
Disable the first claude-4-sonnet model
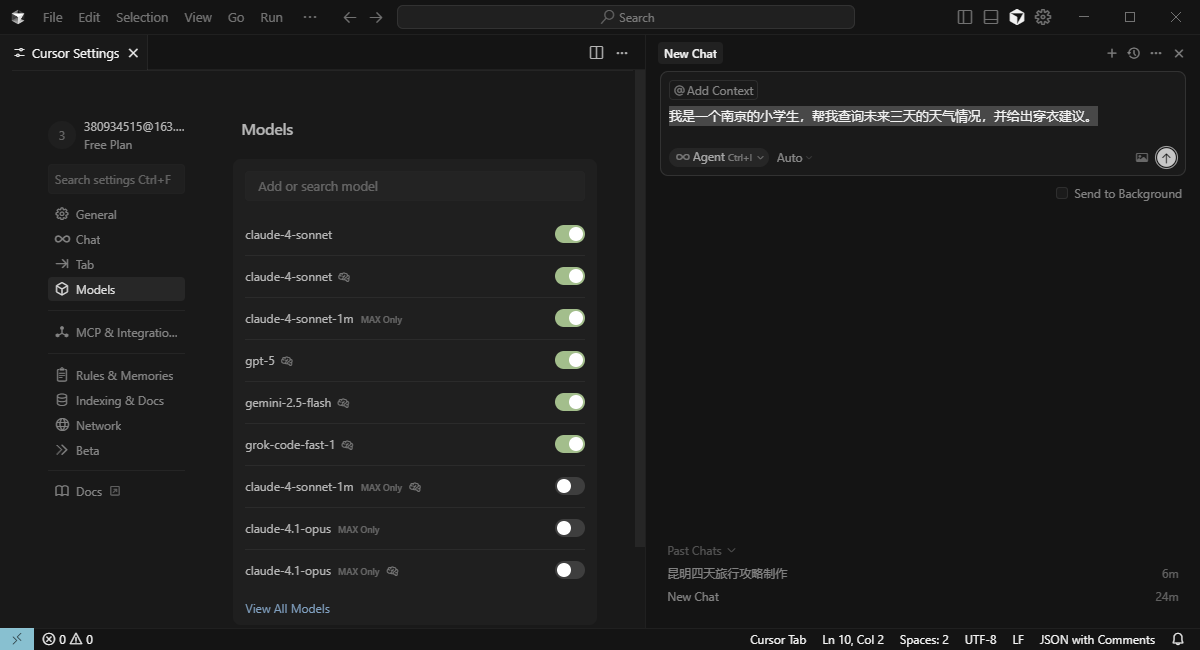570,234
